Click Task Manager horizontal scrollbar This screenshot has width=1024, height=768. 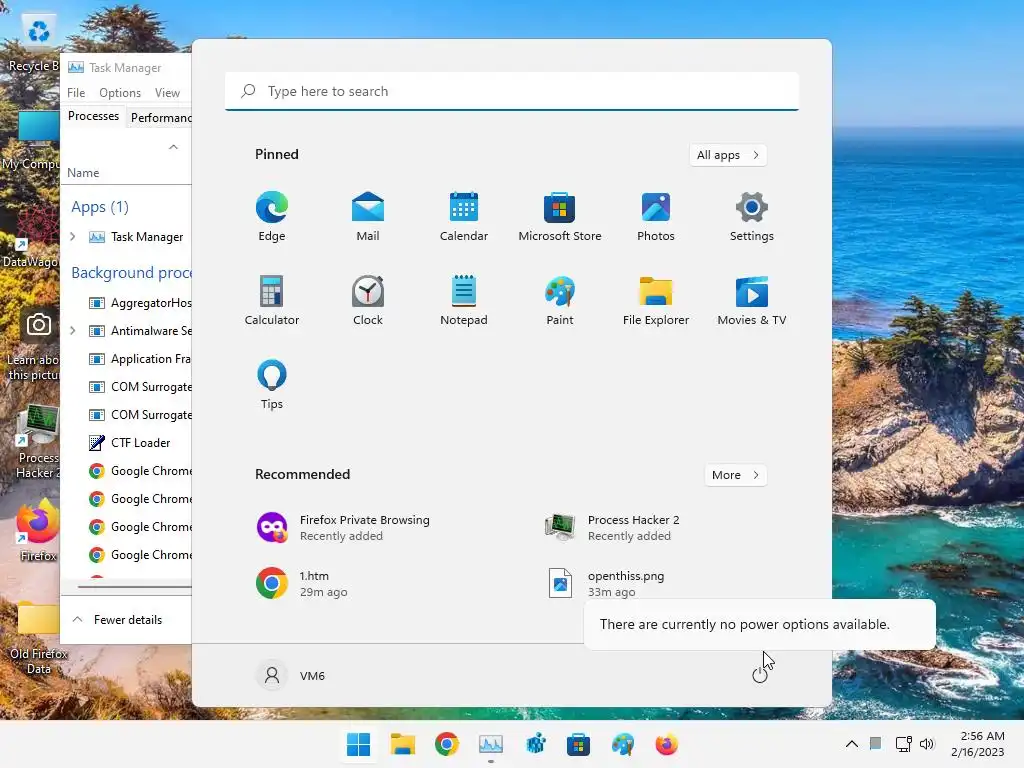(134, 586)
